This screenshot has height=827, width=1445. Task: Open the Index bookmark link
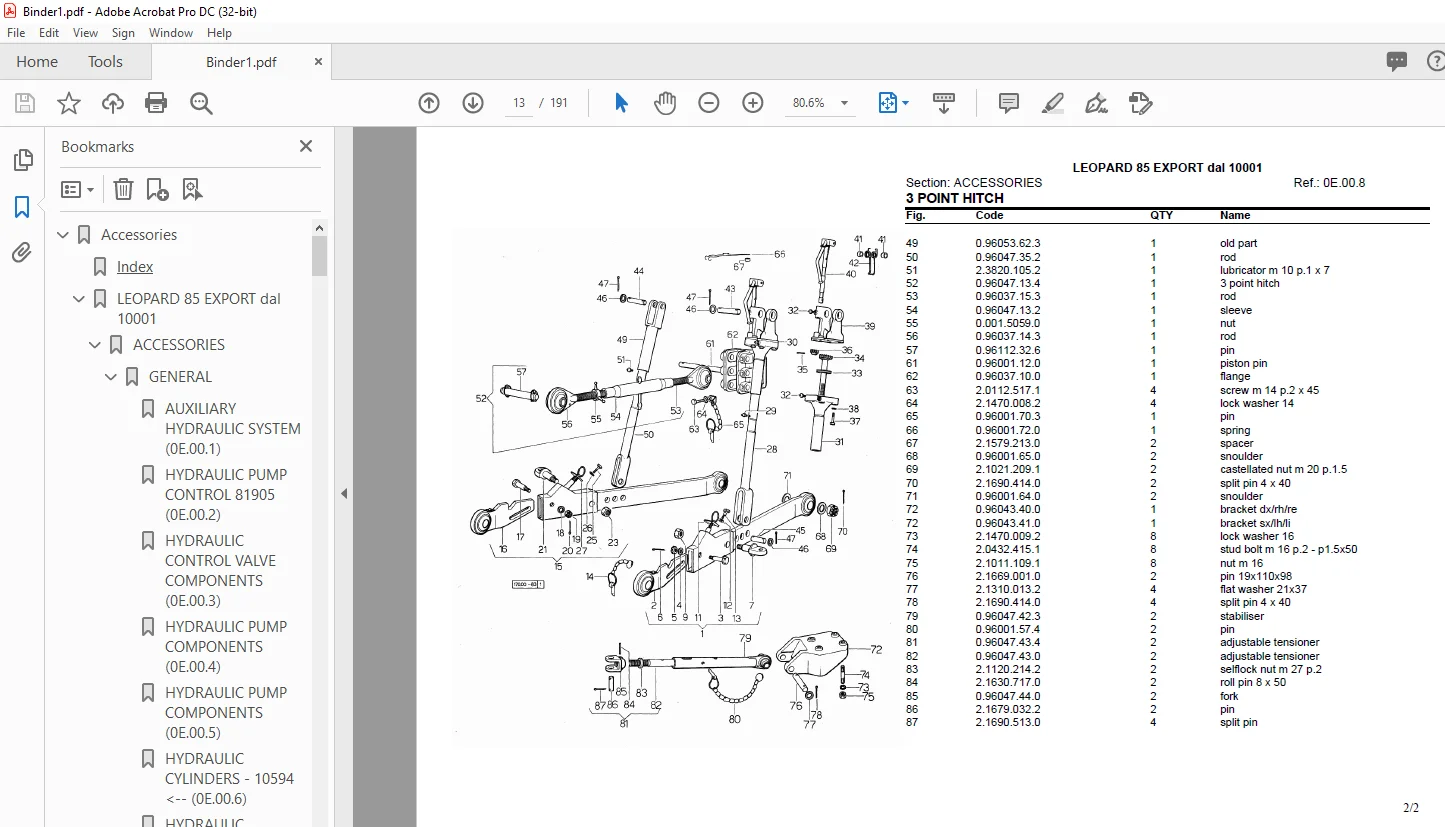135,267
